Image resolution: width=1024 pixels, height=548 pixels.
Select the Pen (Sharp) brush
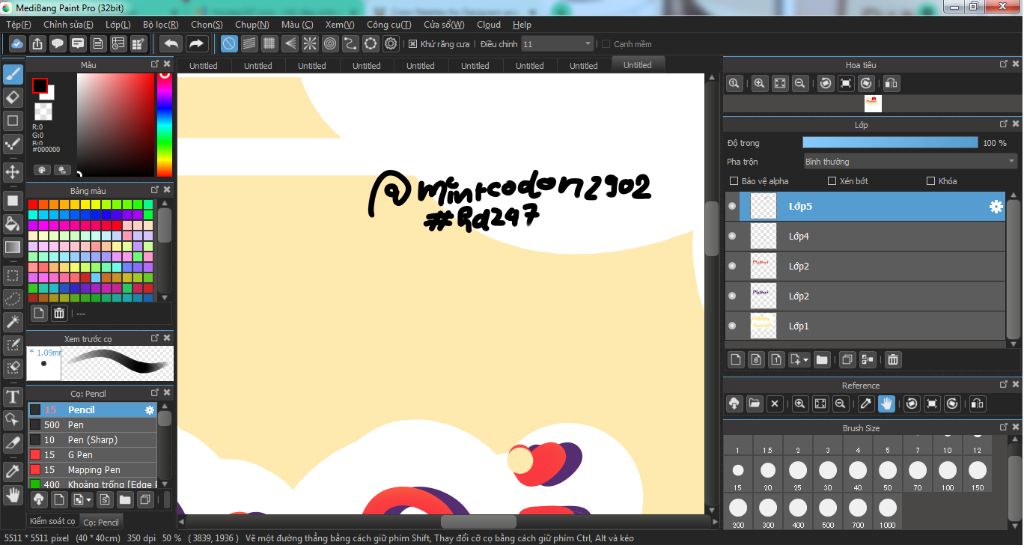[92, 440]
